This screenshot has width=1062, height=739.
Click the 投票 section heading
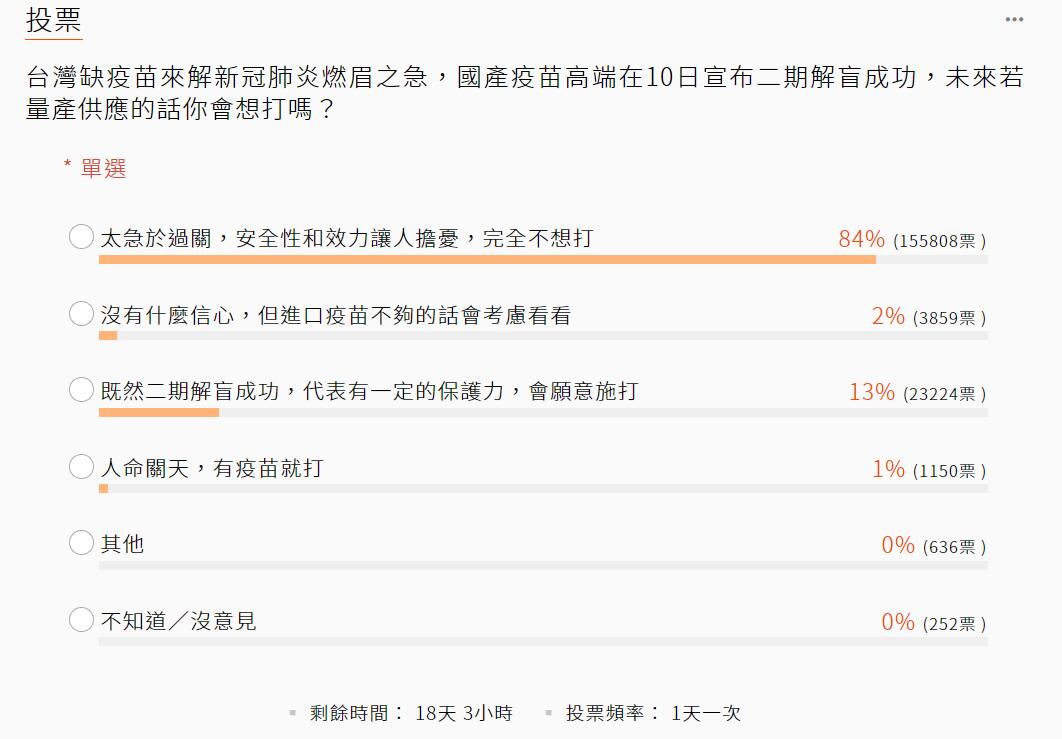(54, 20)
